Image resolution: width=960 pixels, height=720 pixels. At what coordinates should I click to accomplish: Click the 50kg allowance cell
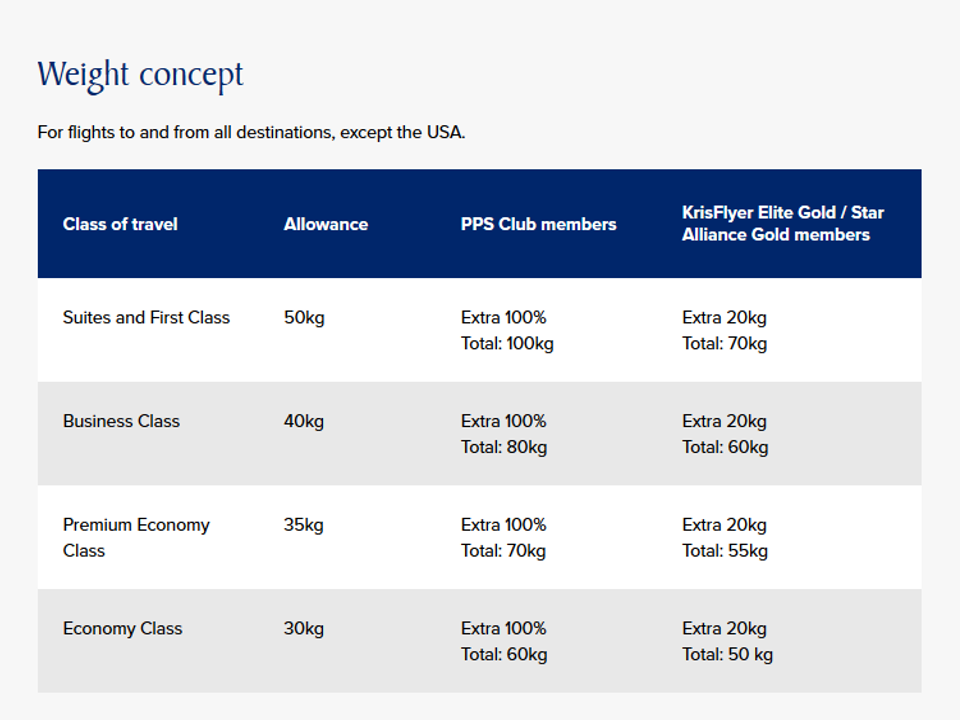pos(304,317)
